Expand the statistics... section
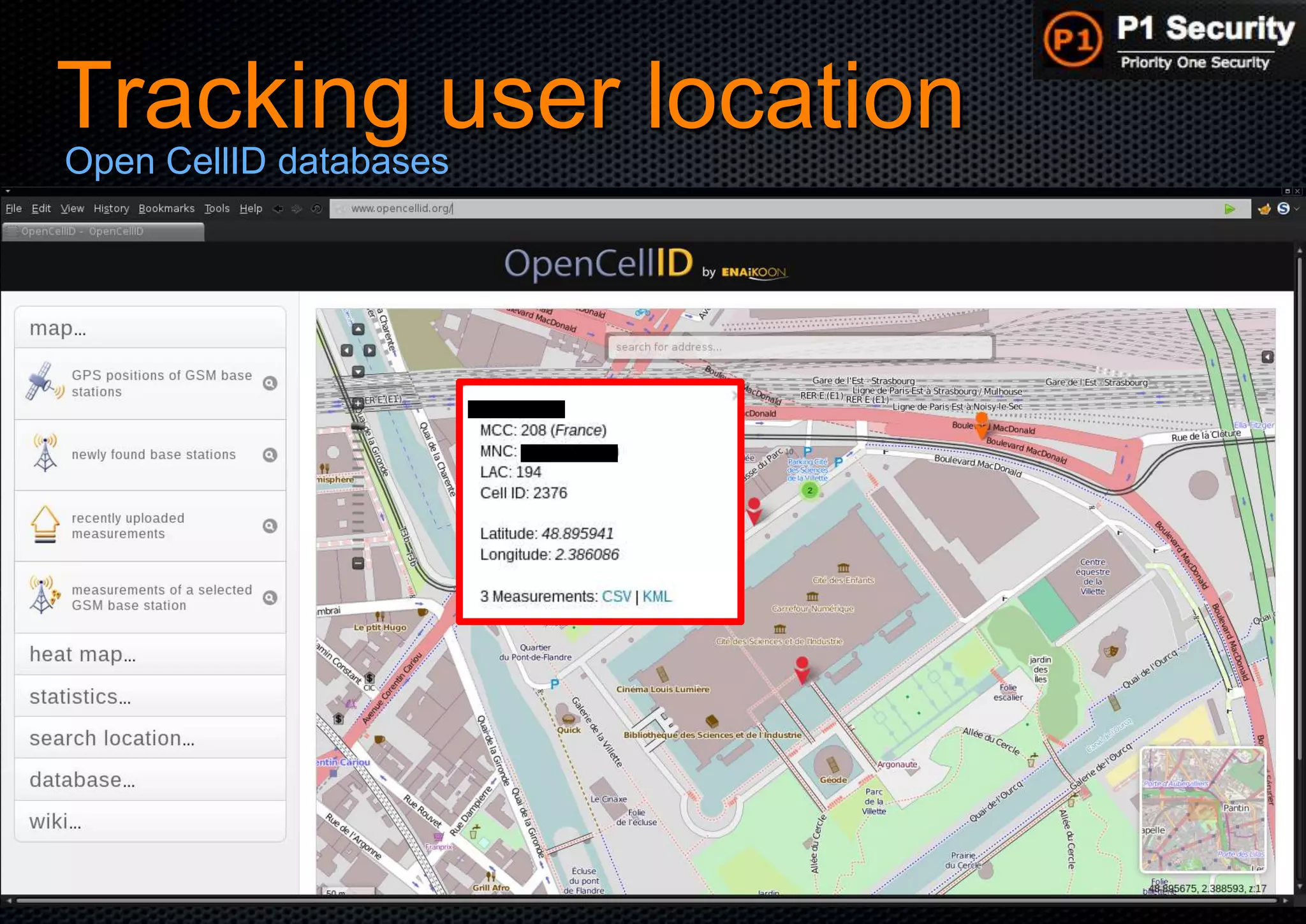The width and height of the screenshot is (1306, 924). click(150, 696)
